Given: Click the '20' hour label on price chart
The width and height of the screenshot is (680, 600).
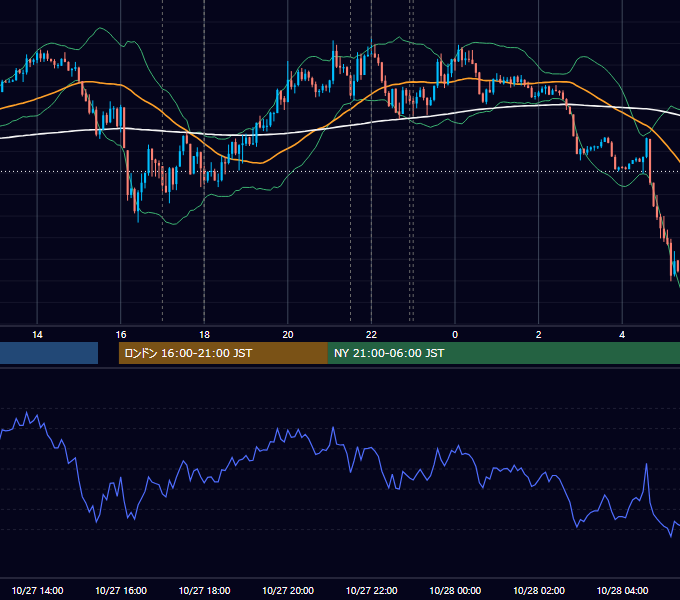Looking at the screenshot, I should (288, 334).
